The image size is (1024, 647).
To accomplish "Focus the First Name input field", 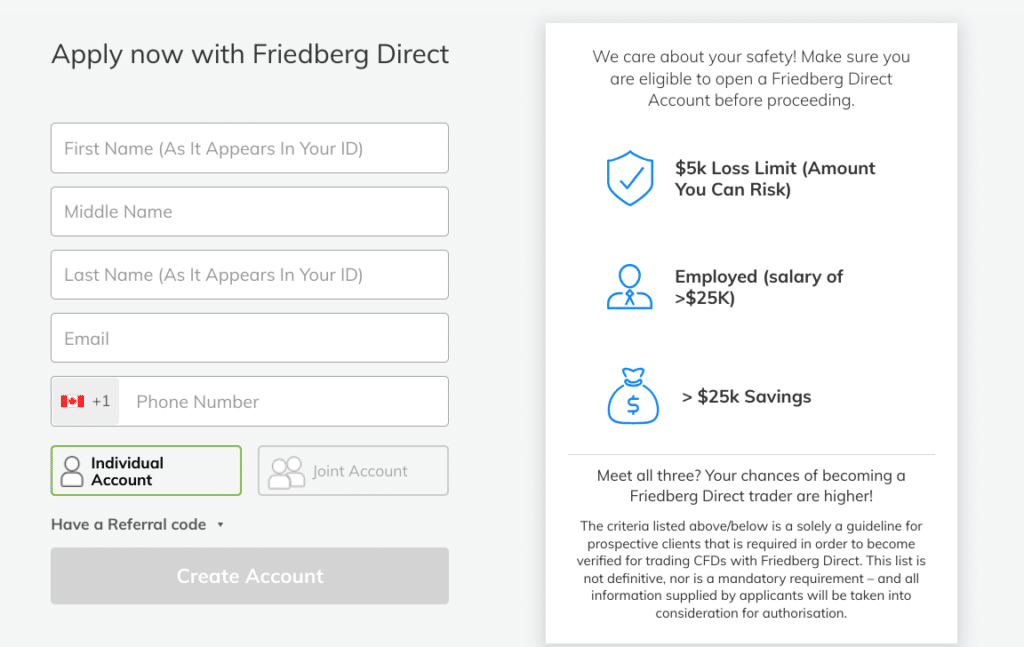I will (x=249, y=148).
